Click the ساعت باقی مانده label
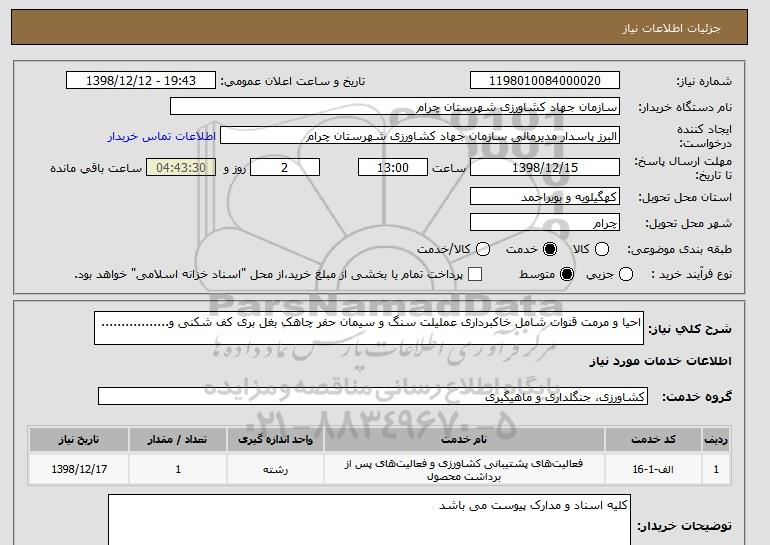 point(96,168)
